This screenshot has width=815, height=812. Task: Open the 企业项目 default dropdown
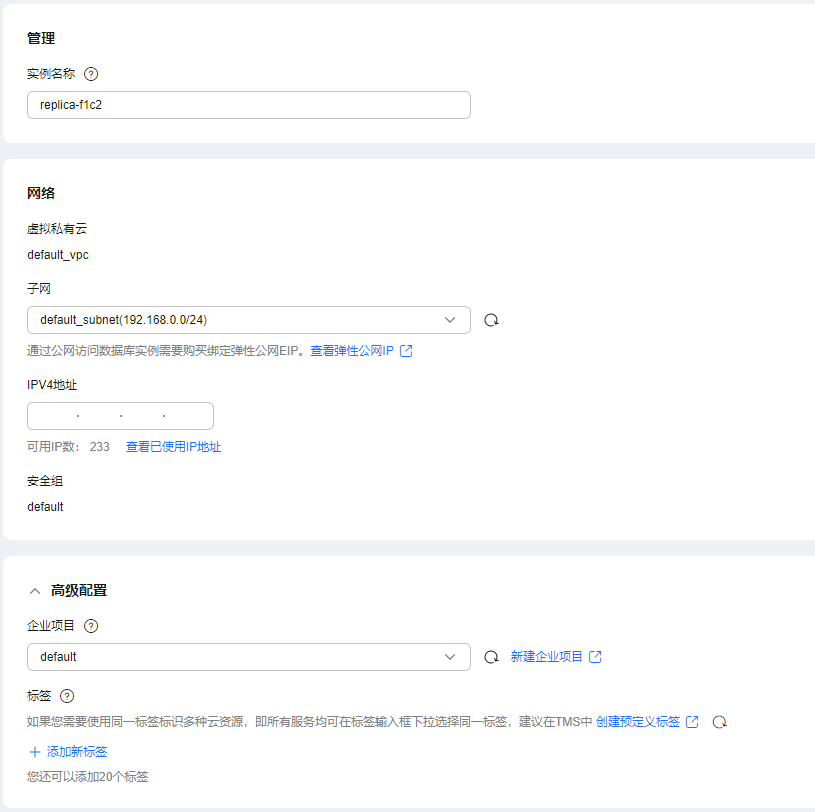point(248,657)
